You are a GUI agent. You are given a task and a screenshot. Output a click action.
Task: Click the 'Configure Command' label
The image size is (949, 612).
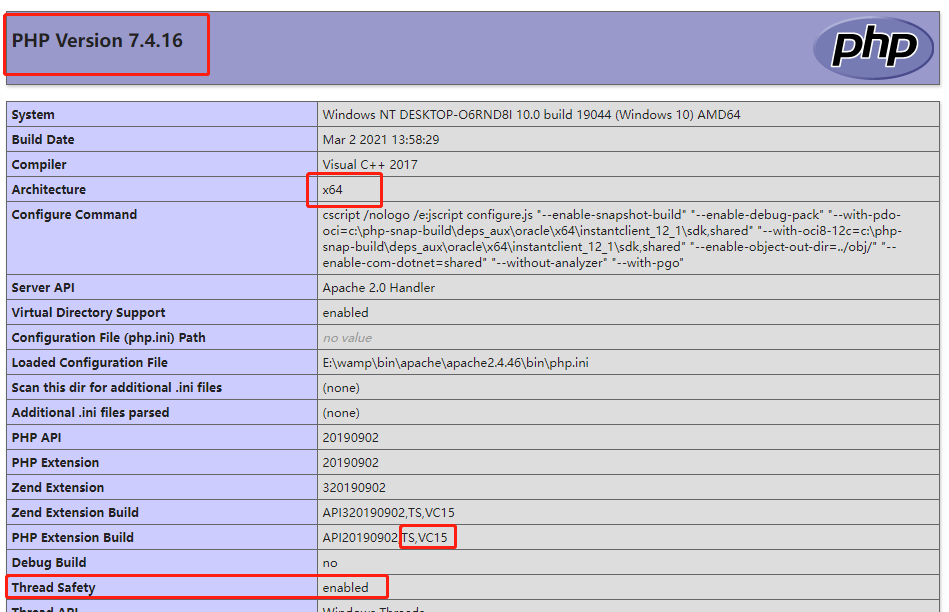coord(74,214)
